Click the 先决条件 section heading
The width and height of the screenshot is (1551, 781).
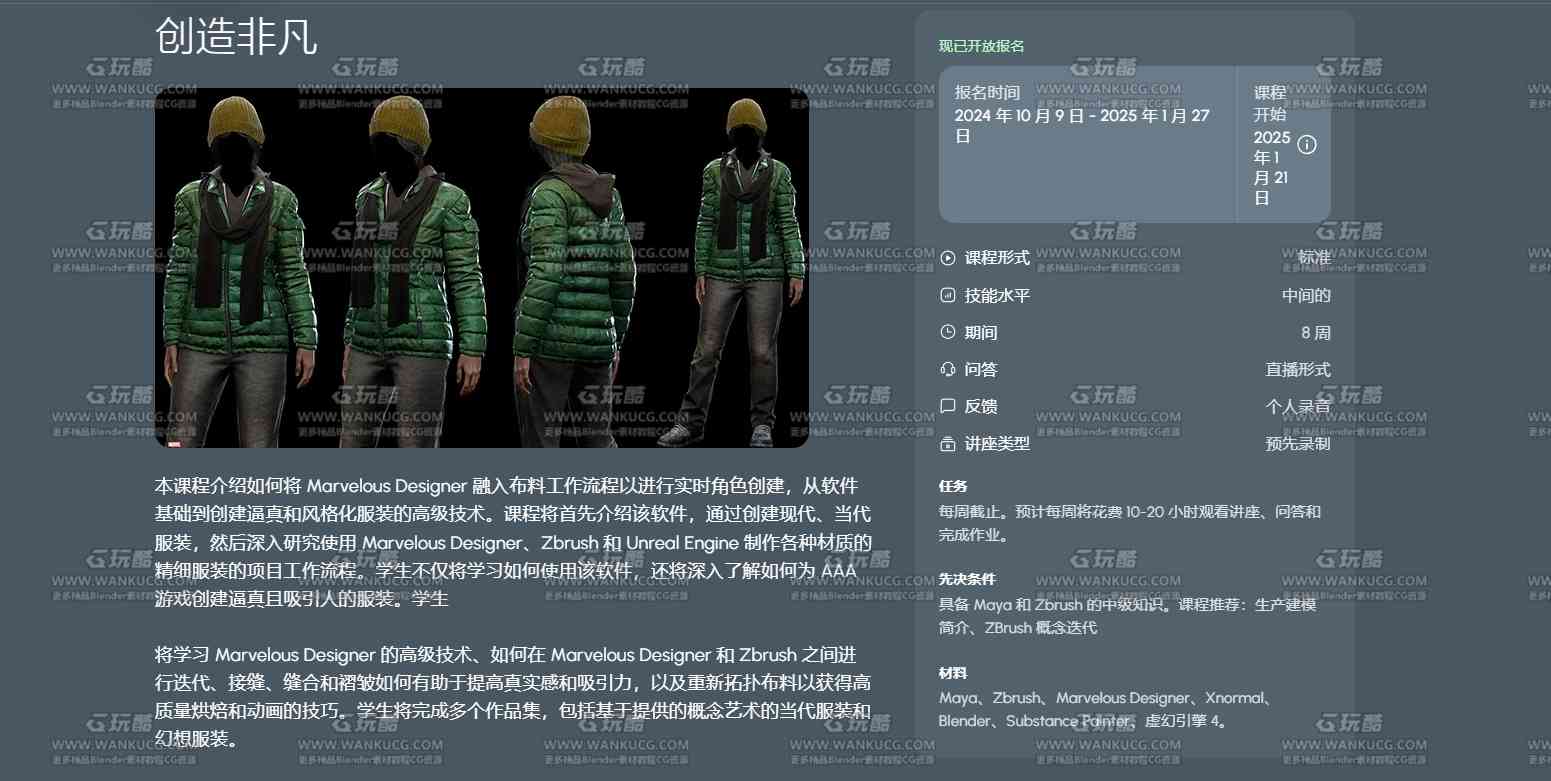pos(967,579)
